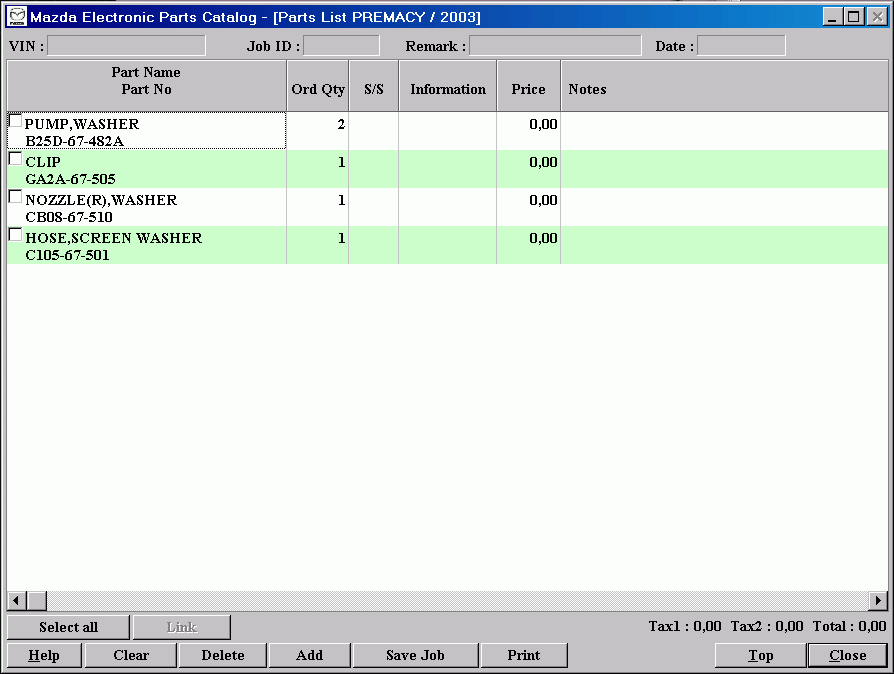Viewport: 894px width, 674px height.
Task: Click the Price column header
Action: [x=529, y=86]
